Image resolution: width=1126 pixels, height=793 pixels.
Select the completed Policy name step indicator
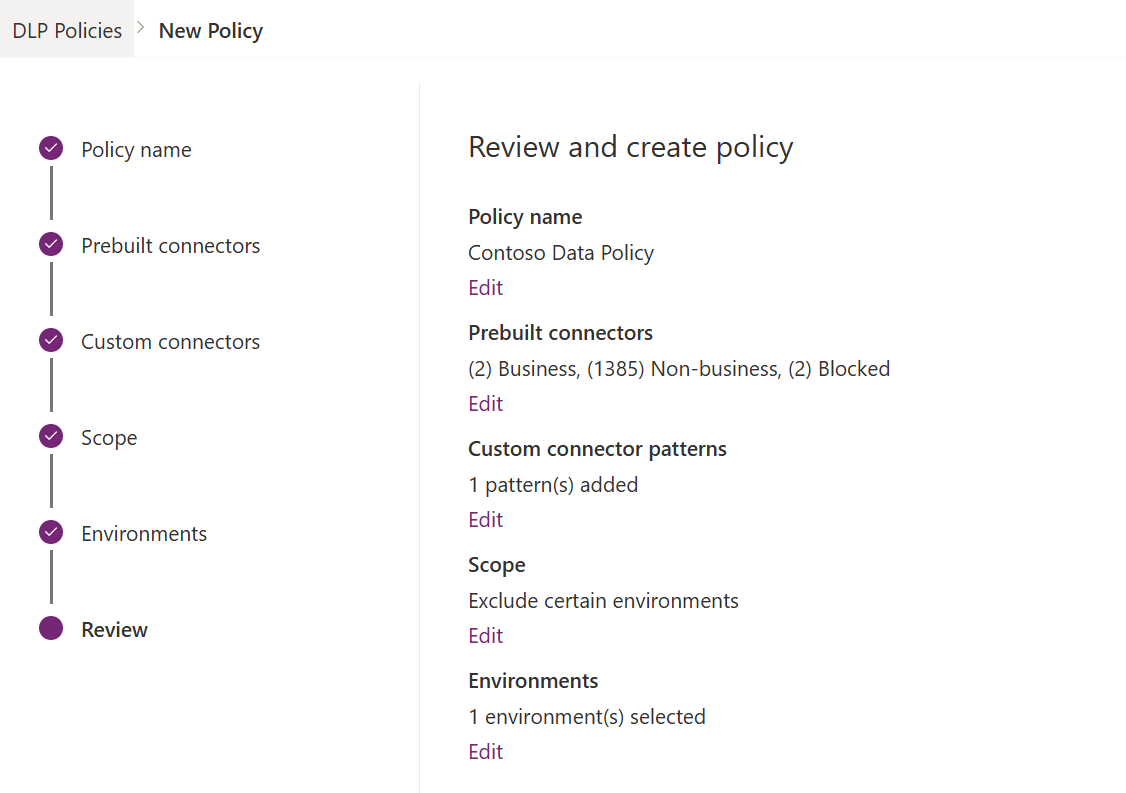click(x=50, y=148)
